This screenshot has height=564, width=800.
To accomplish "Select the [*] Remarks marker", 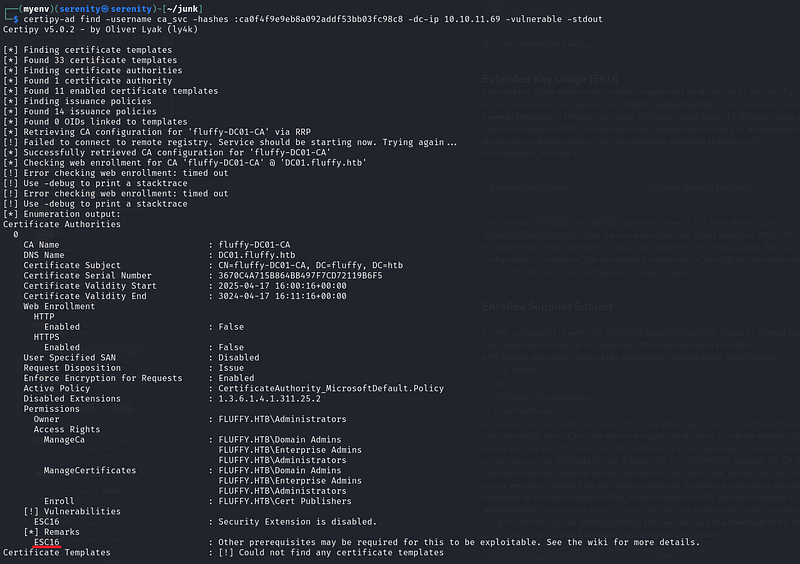I will tap(31, 532).
